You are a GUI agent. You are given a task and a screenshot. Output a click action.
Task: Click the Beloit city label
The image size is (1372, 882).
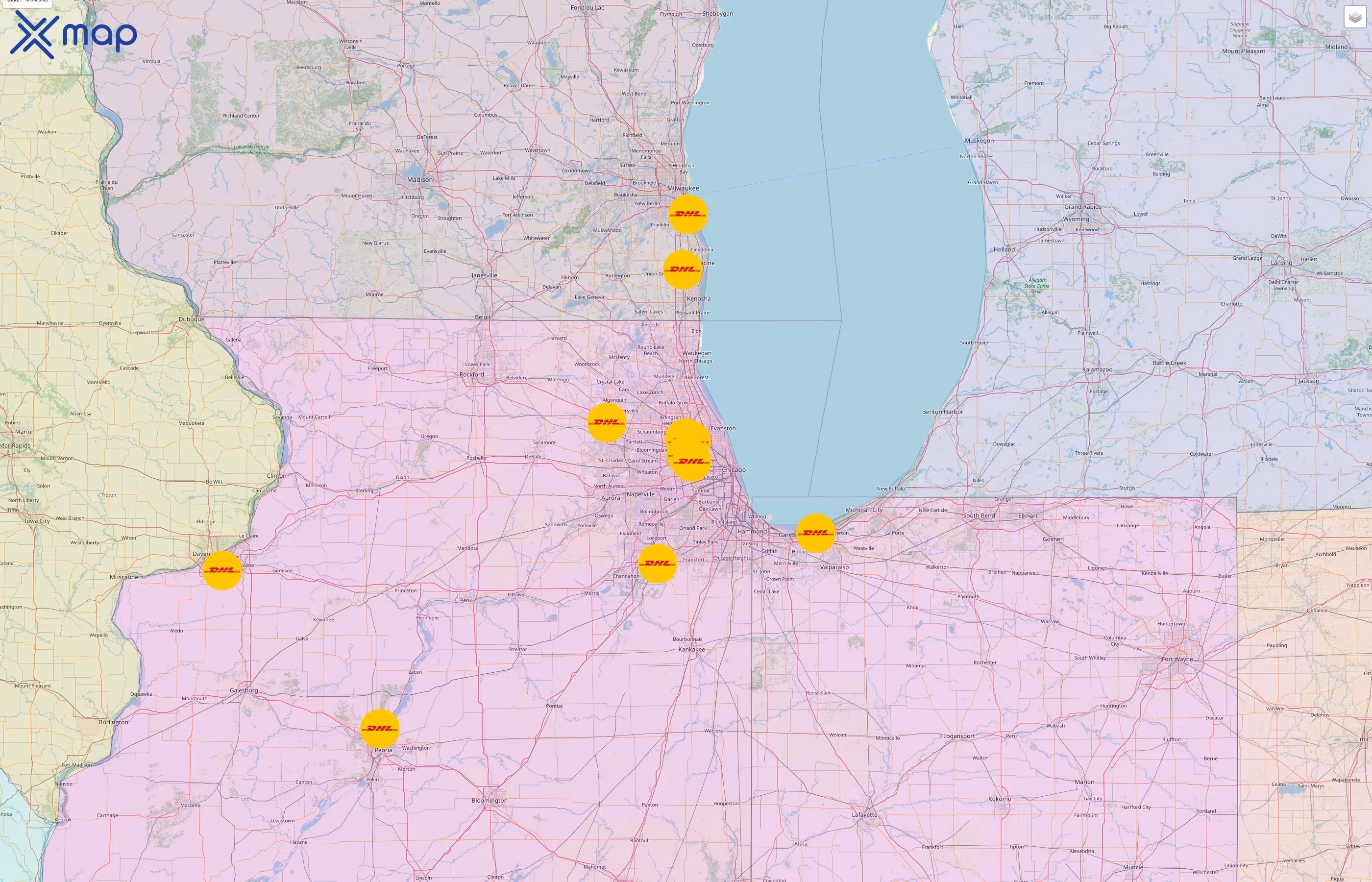click(x=483, y=317)
